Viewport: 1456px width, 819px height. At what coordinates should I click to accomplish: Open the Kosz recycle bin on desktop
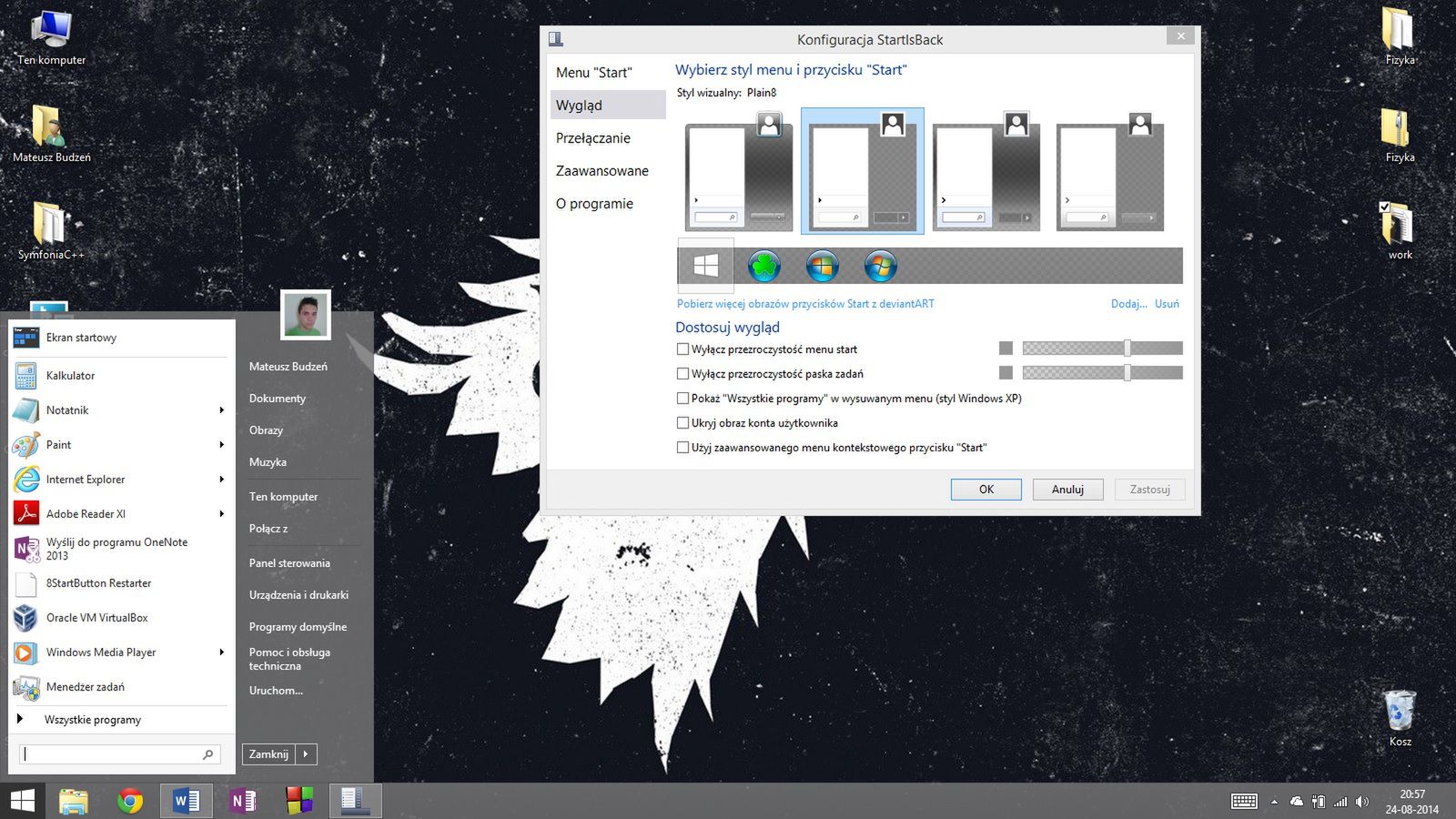(1400, 712)
